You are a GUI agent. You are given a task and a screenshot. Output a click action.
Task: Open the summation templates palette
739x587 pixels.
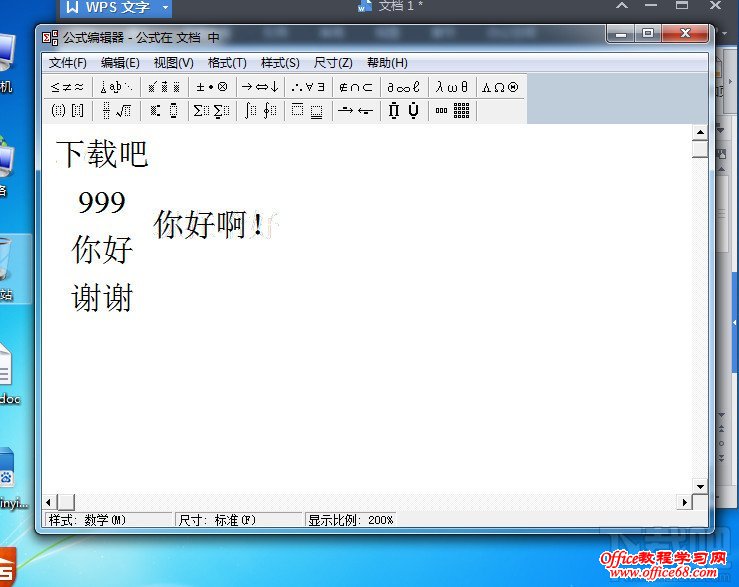click(x=211, y=111)
